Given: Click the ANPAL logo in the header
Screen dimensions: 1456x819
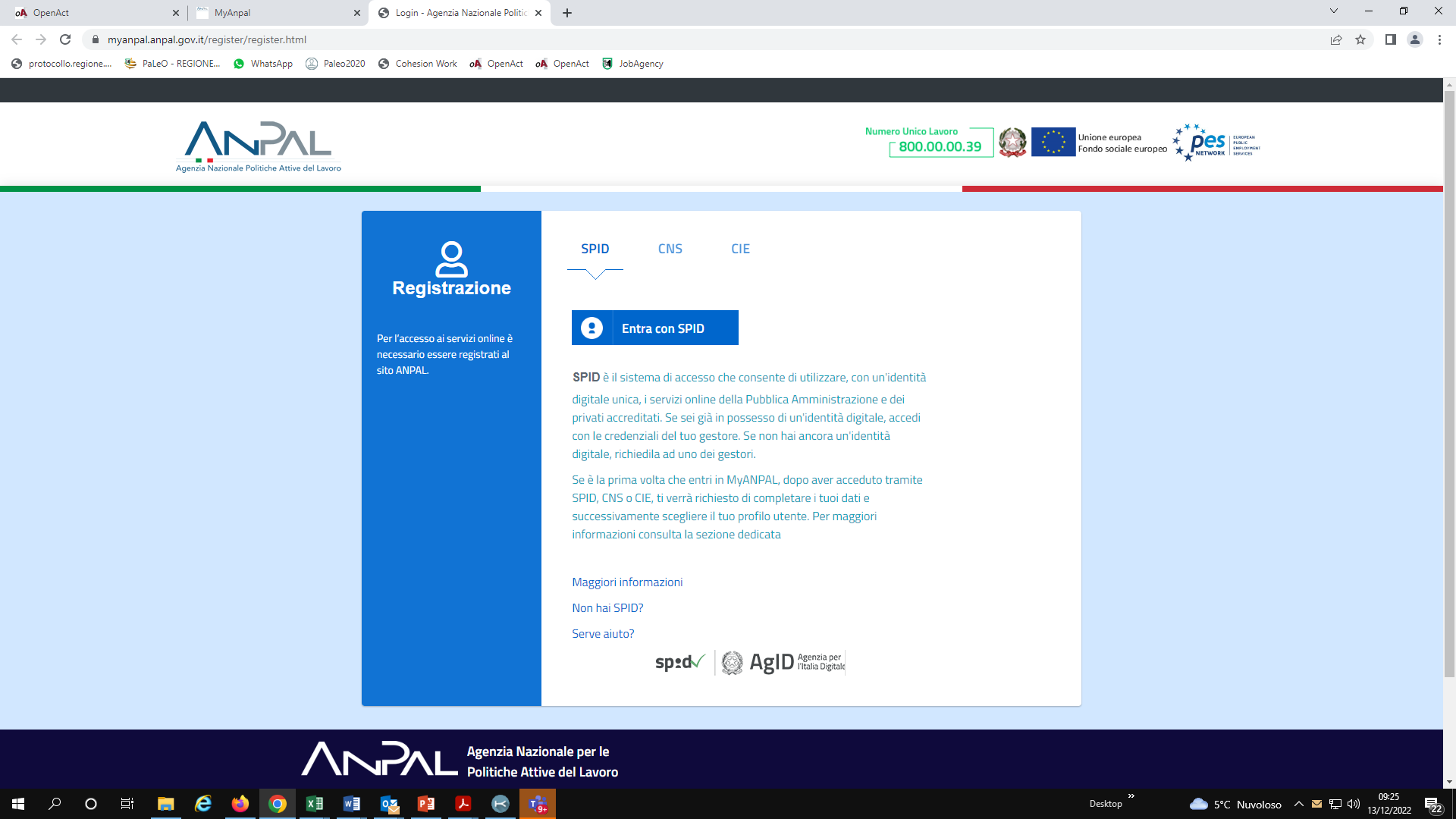Looking at the screenshot, I should [259, 146].
